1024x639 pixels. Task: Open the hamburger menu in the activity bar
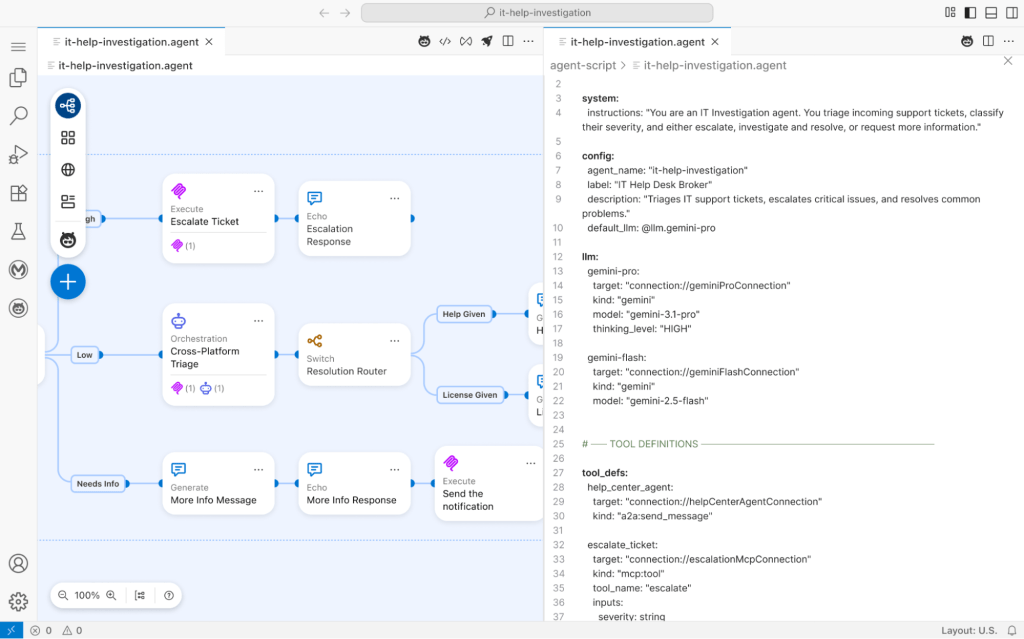(17, 45)
